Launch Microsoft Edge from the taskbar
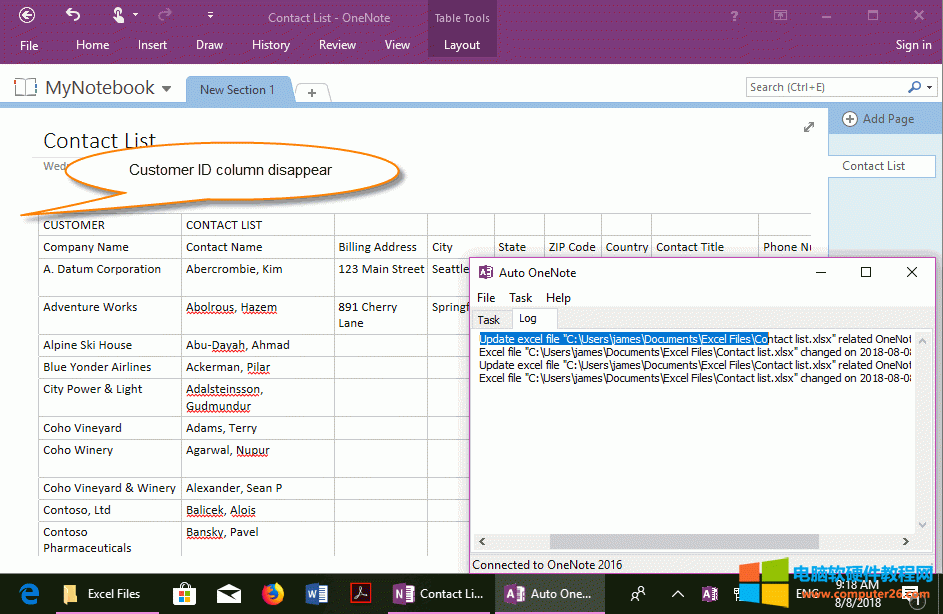 click(x=28, y=593)
